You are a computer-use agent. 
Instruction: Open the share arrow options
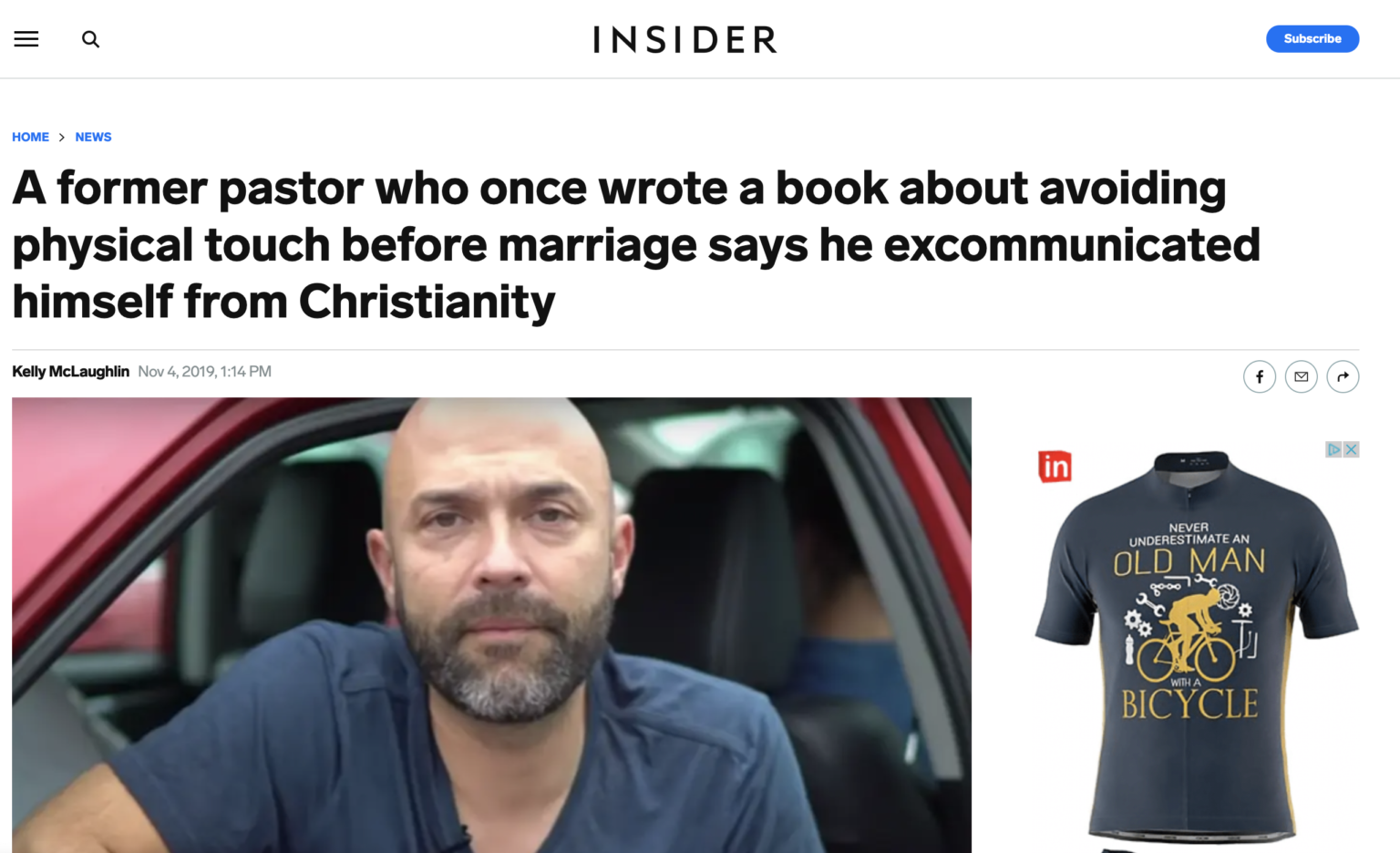[x=1343, y=376]
